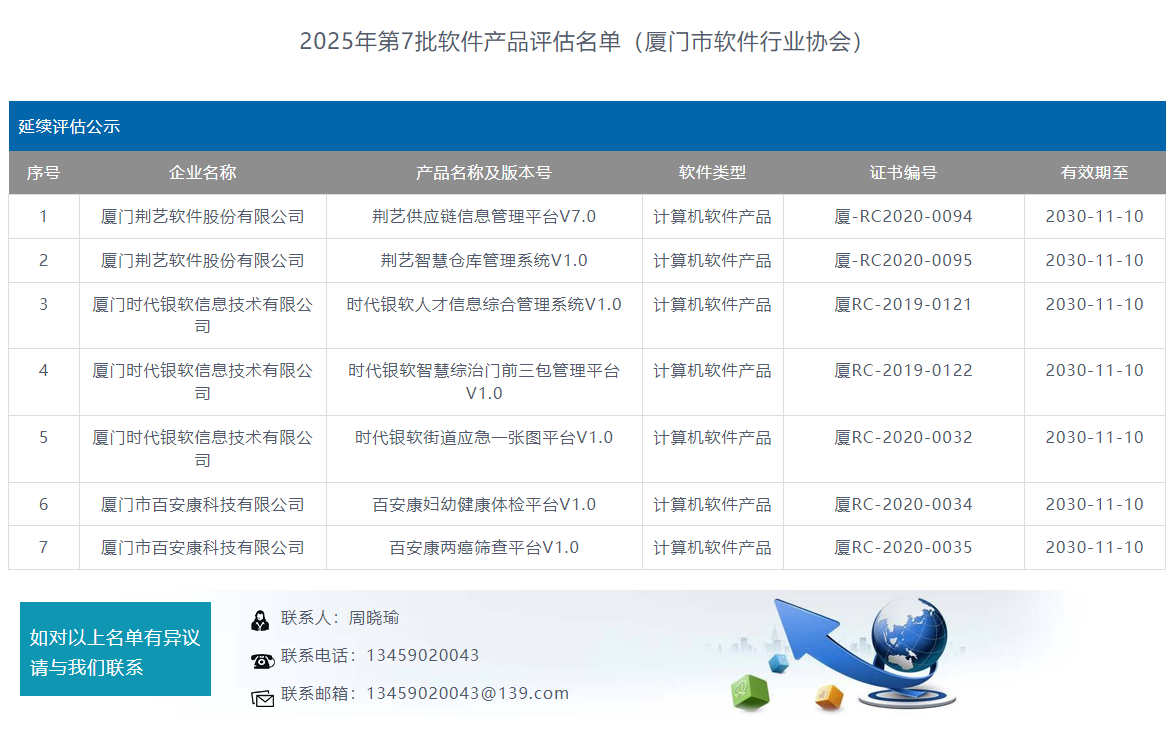Click the 产品名称及版本号 column header
Viewport: 1171px width, 738px height.
pos(484,173)
